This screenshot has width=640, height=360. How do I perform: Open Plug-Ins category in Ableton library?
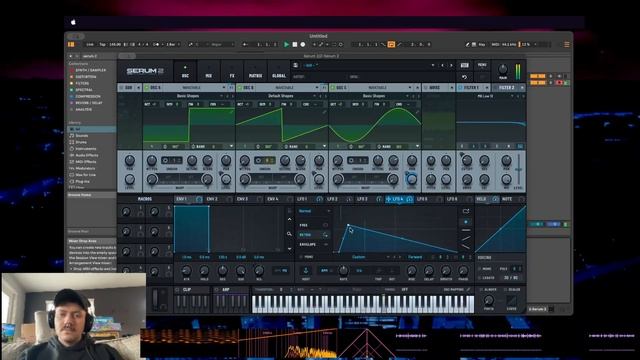82,181
